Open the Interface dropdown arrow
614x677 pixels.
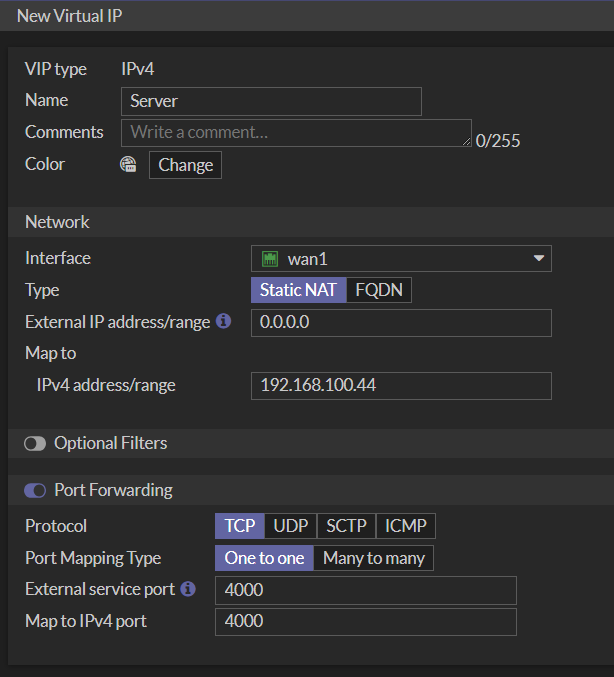click(x=539, y=259)
